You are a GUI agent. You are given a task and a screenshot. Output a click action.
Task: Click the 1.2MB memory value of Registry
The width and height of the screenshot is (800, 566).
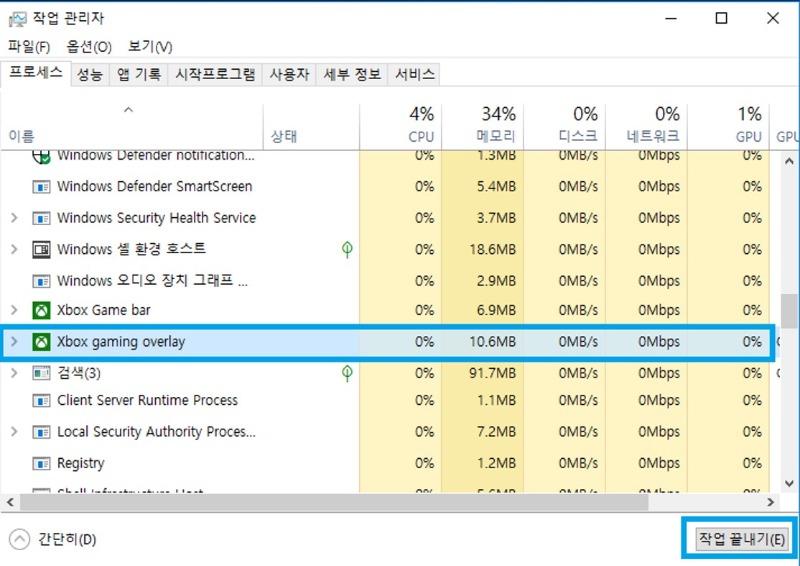pos(496,463)
